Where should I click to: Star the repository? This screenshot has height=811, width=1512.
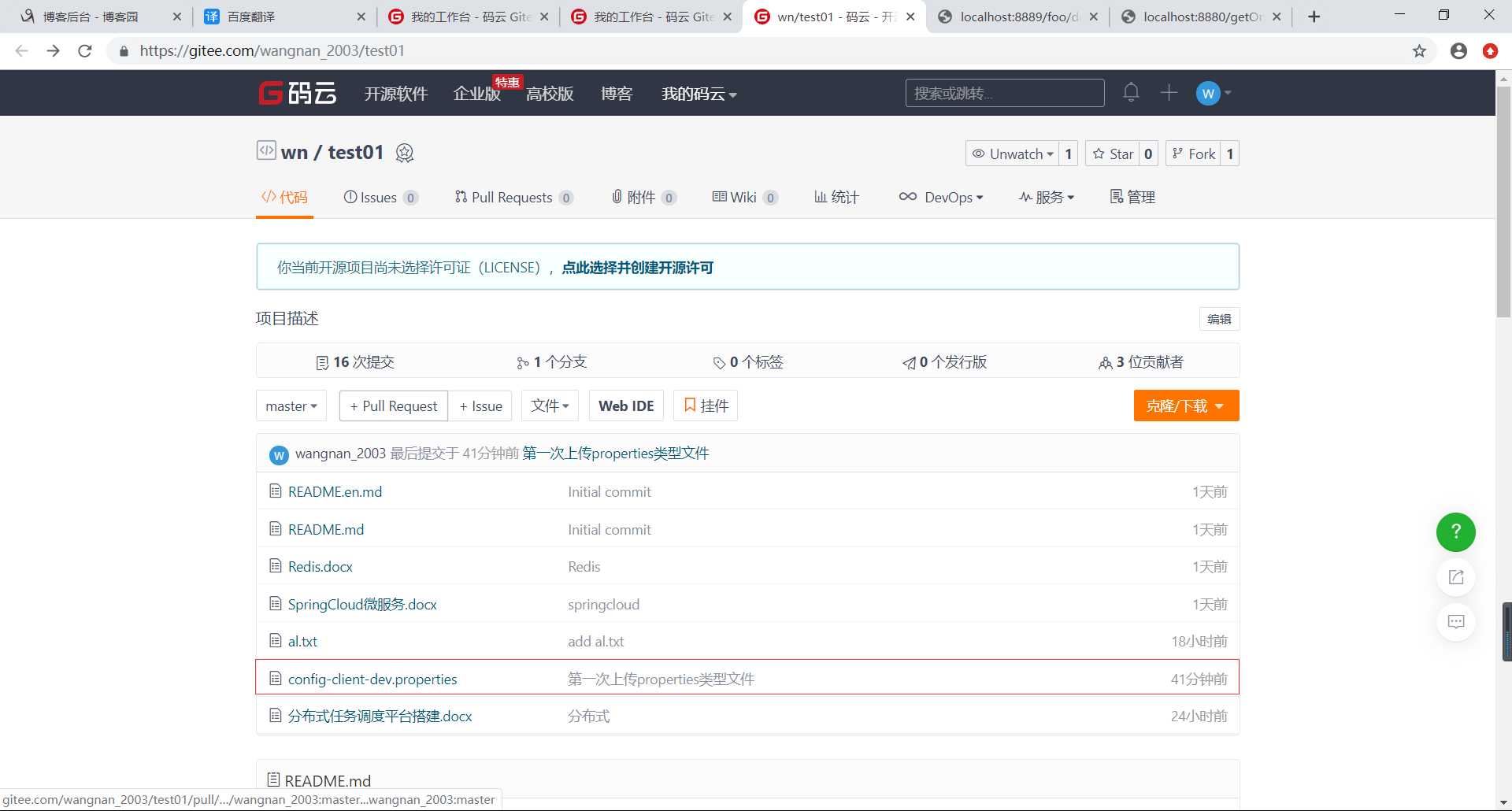click(x=1113, y=154)
